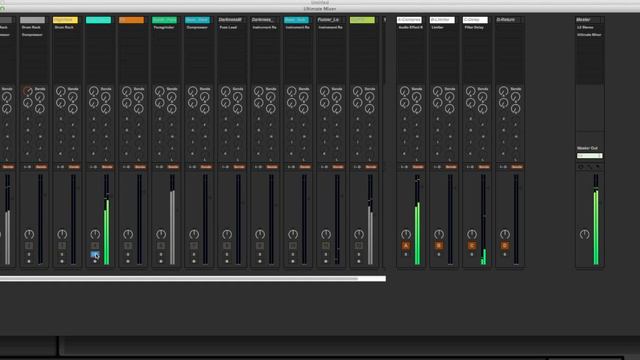This screenshot has width=640, height=360.
Task: Click the C-Delay return volume fader meter
Action: click(x=483, y=220)
